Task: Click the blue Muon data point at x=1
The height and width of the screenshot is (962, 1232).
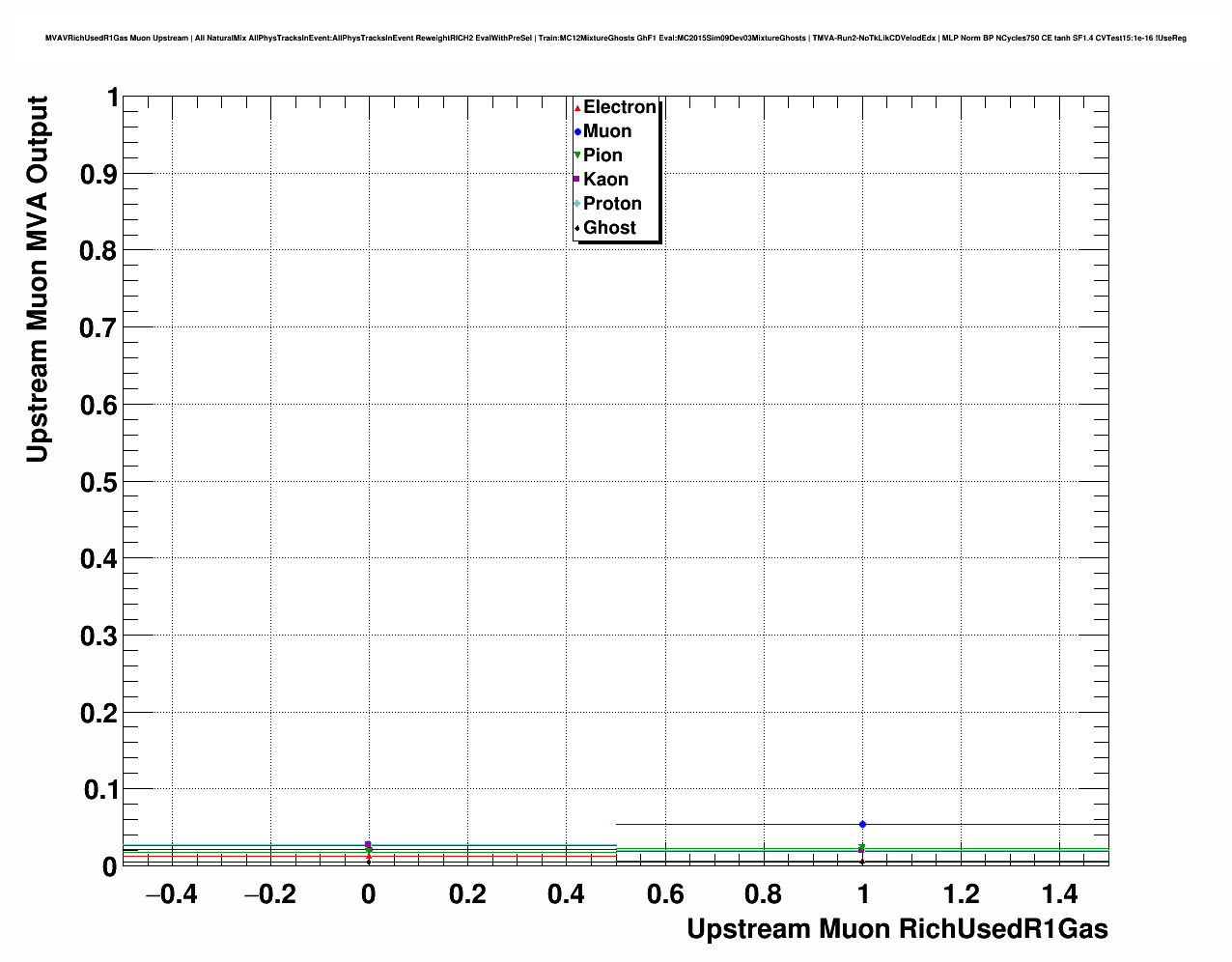Action: 862,824
